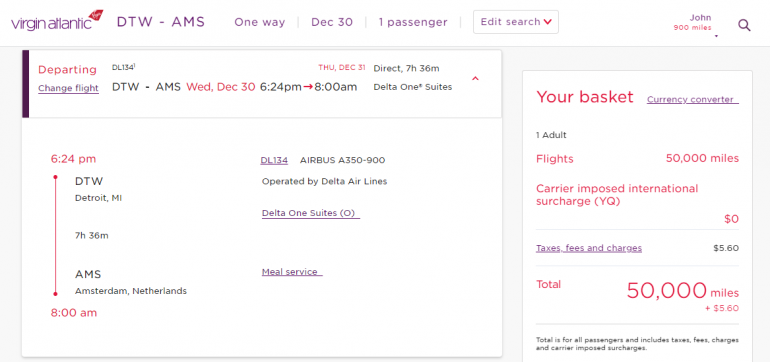Click the Virgin Atlantic logo
This screenshot has height=362, width=770.
tap(57, 21)
